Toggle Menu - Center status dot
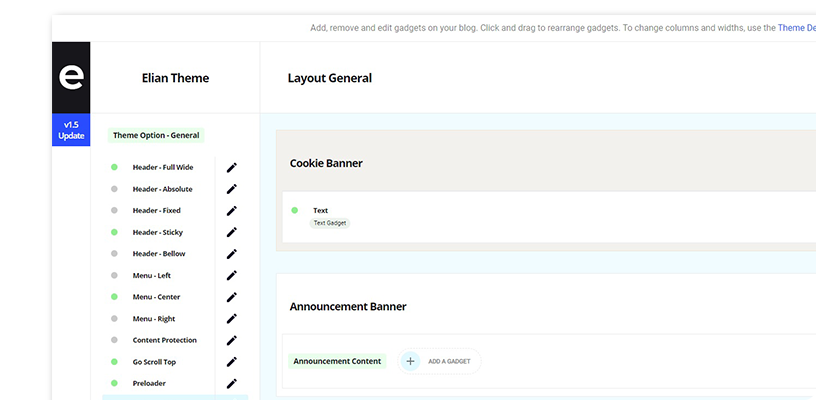Viewport: 816px width, 400px height. tap(114, 296)
